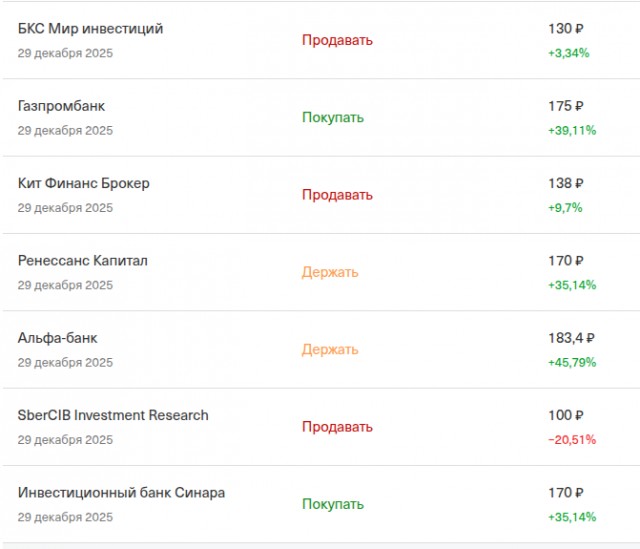This screenshot has width=640, height=549.
Task: Select the БКС Мир инвестиций forecast name
Action: coord(90,29)
